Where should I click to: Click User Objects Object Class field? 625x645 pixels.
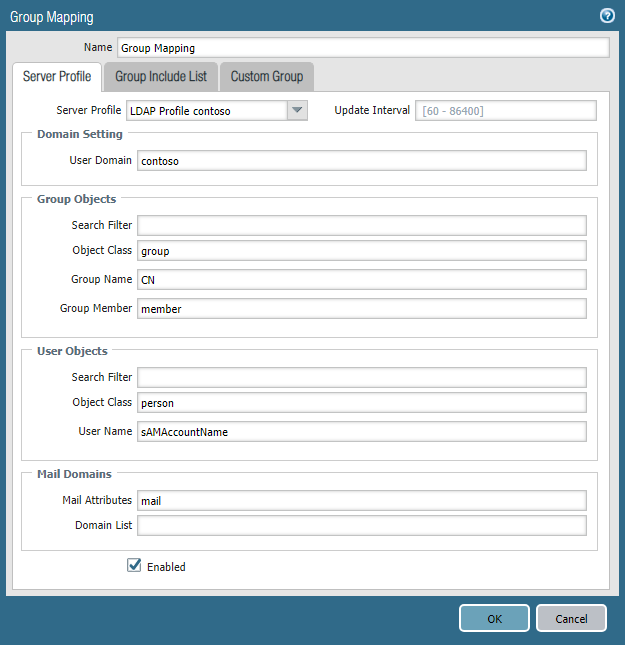coord(362,402)
